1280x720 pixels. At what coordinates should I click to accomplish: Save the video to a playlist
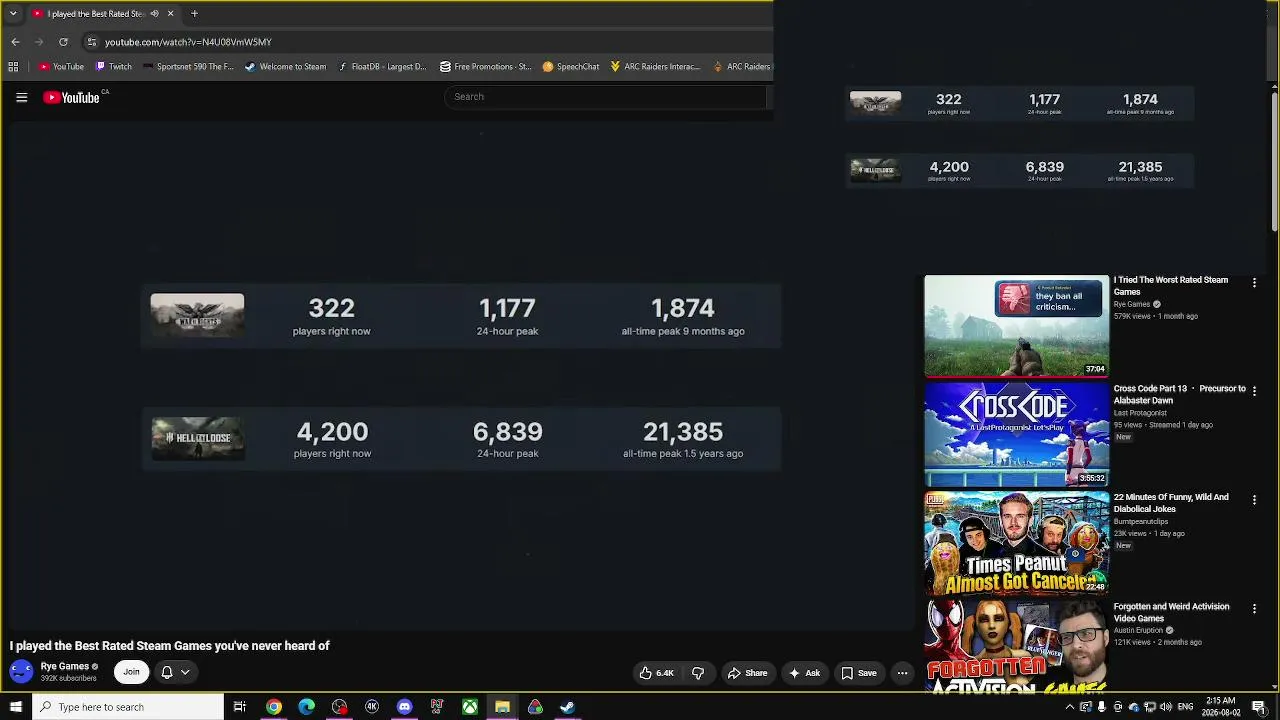[859, 673]
